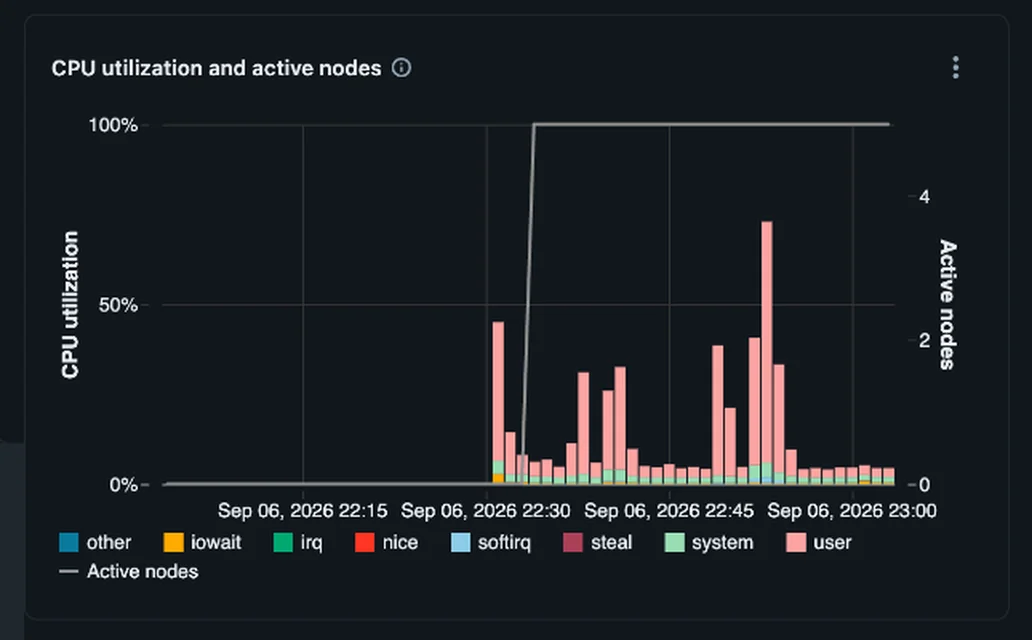Open the info icon beside chart title
1032x640 pixels.
tap(401, 68)
